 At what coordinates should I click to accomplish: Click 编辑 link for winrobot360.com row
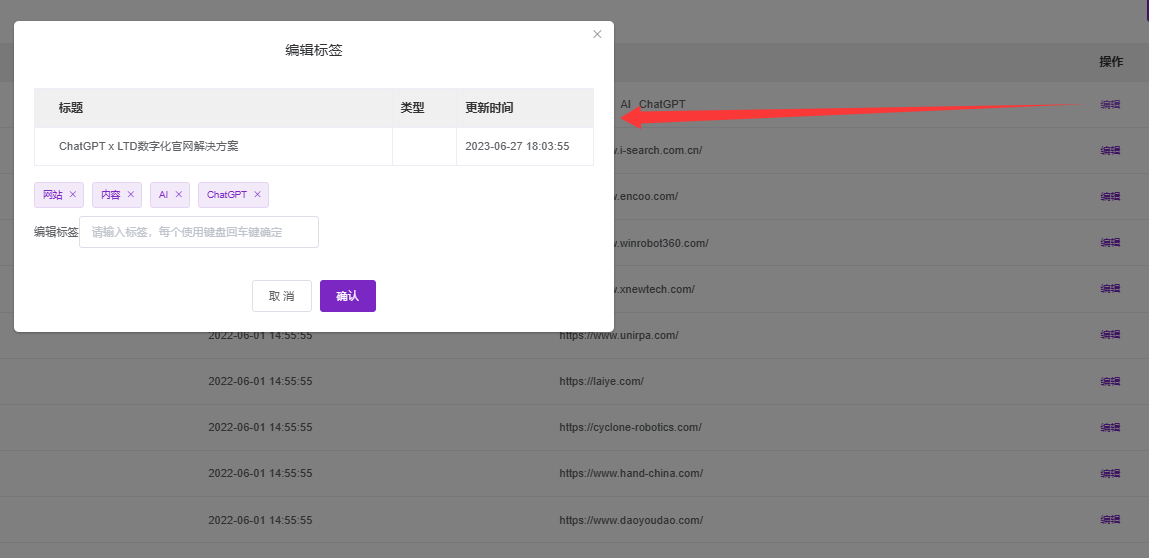1110,243
